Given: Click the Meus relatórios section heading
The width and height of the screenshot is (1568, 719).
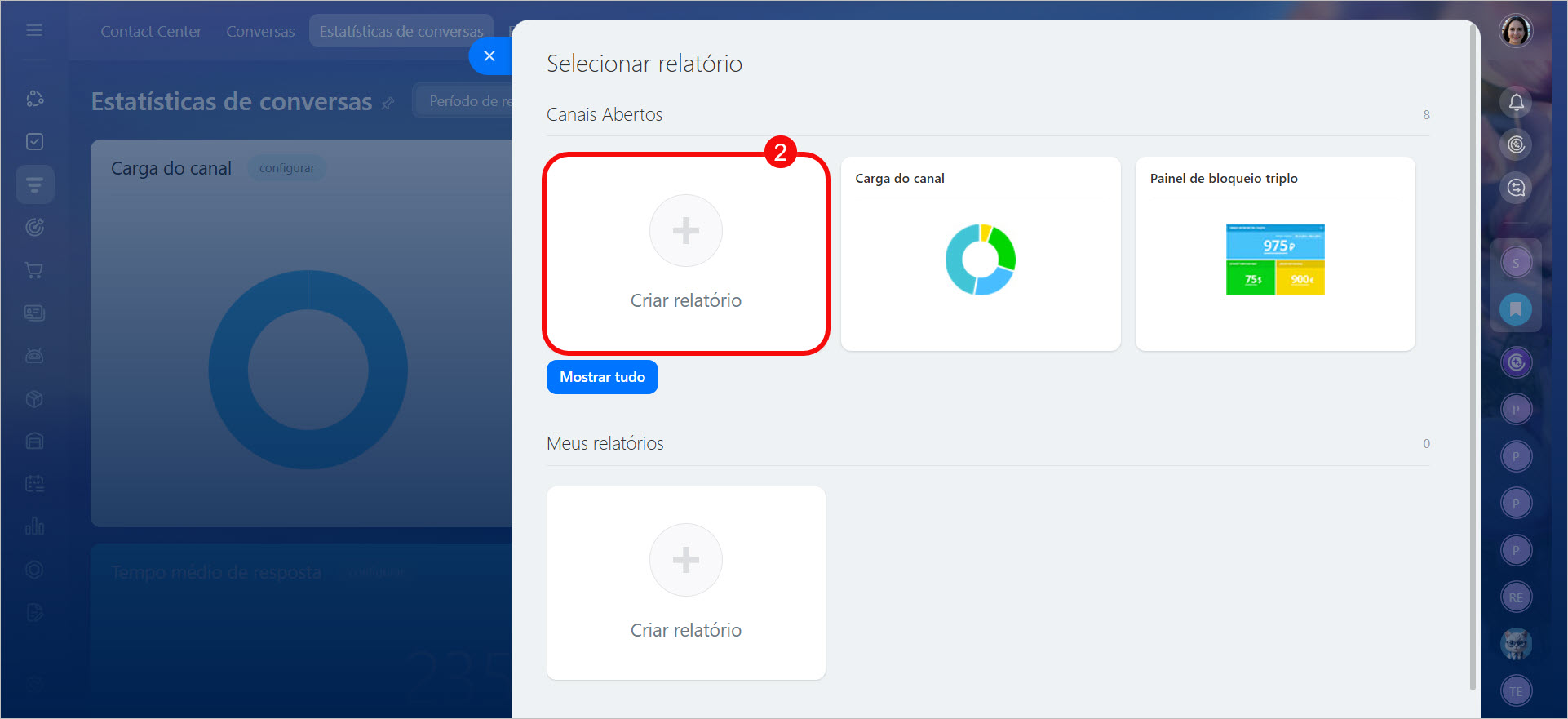Looking at the screenshot, I should [605, 443].
